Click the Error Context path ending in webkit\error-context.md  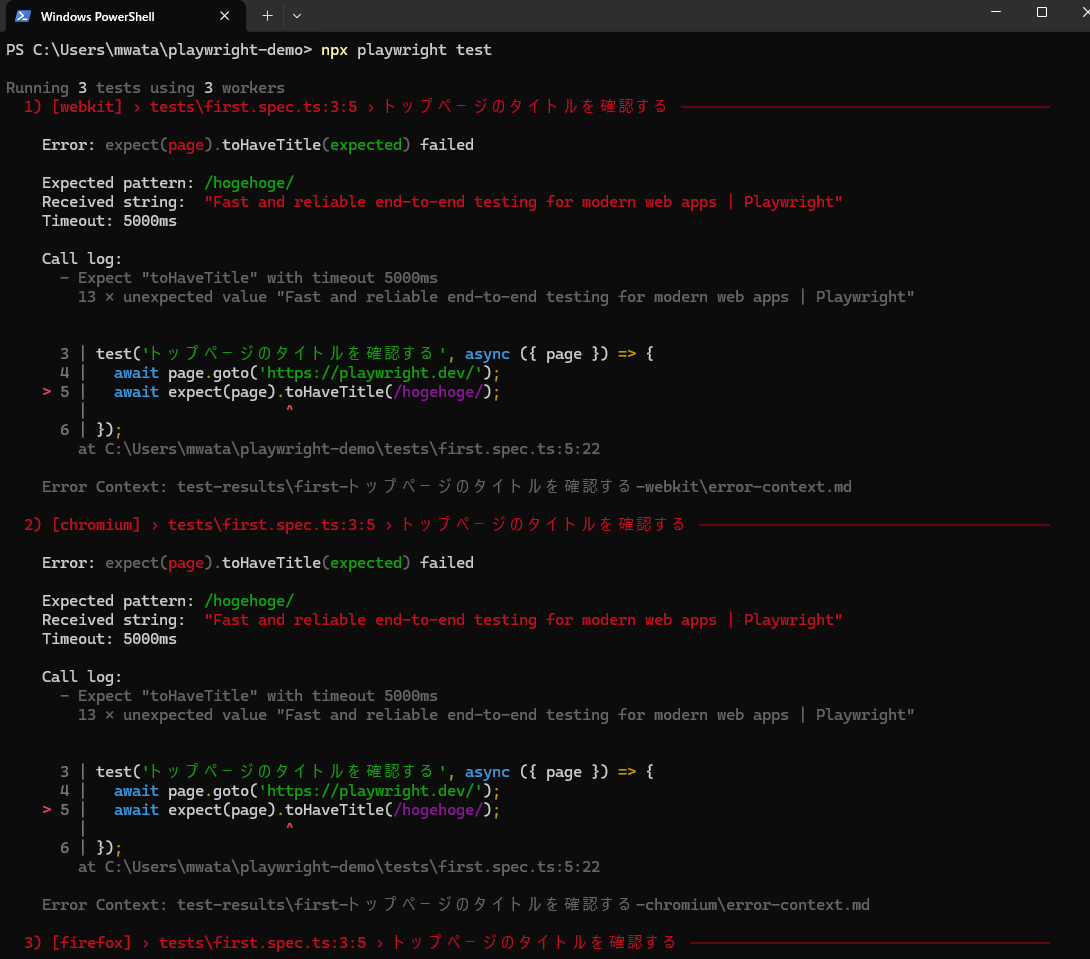(x=446, y=486)
